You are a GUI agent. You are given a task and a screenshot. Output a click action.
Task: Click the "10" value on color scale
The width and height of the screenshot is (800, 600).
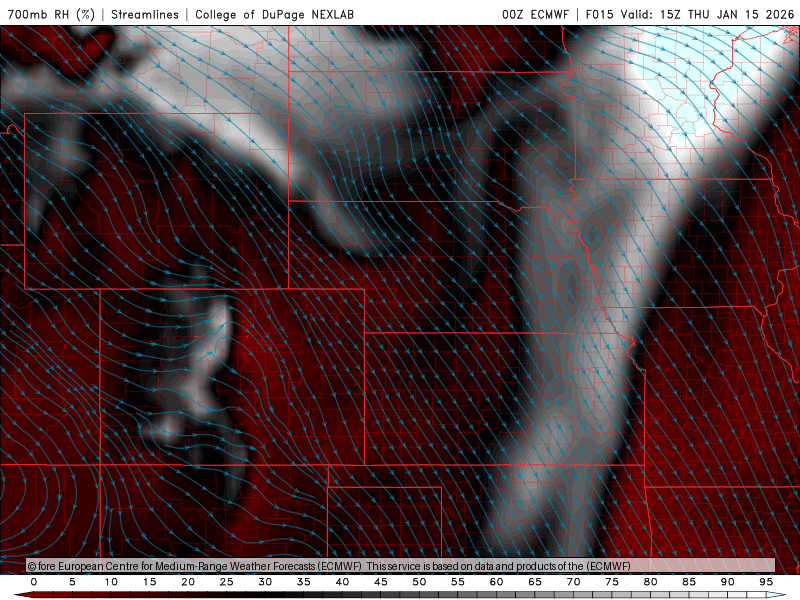pyautogui.click(x=111, y=582)
